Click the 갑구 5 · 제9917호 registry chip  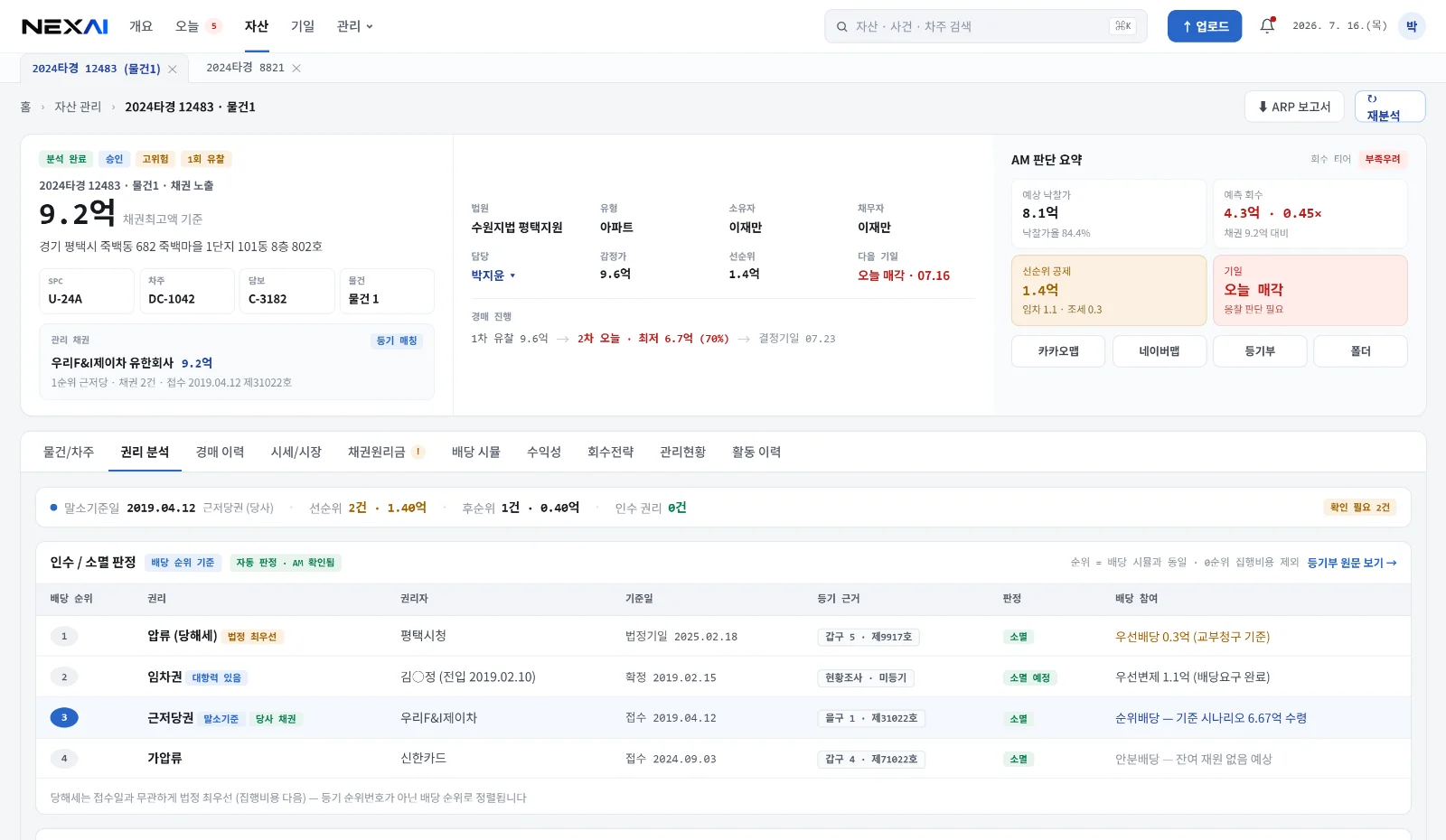pyautogui.click(x=869, y=637)
